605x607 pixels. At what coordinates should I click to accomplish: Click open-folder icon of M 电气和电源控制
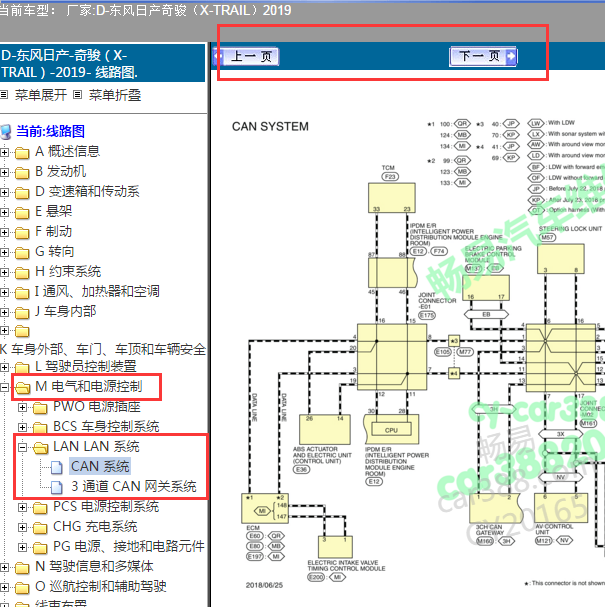23,388
